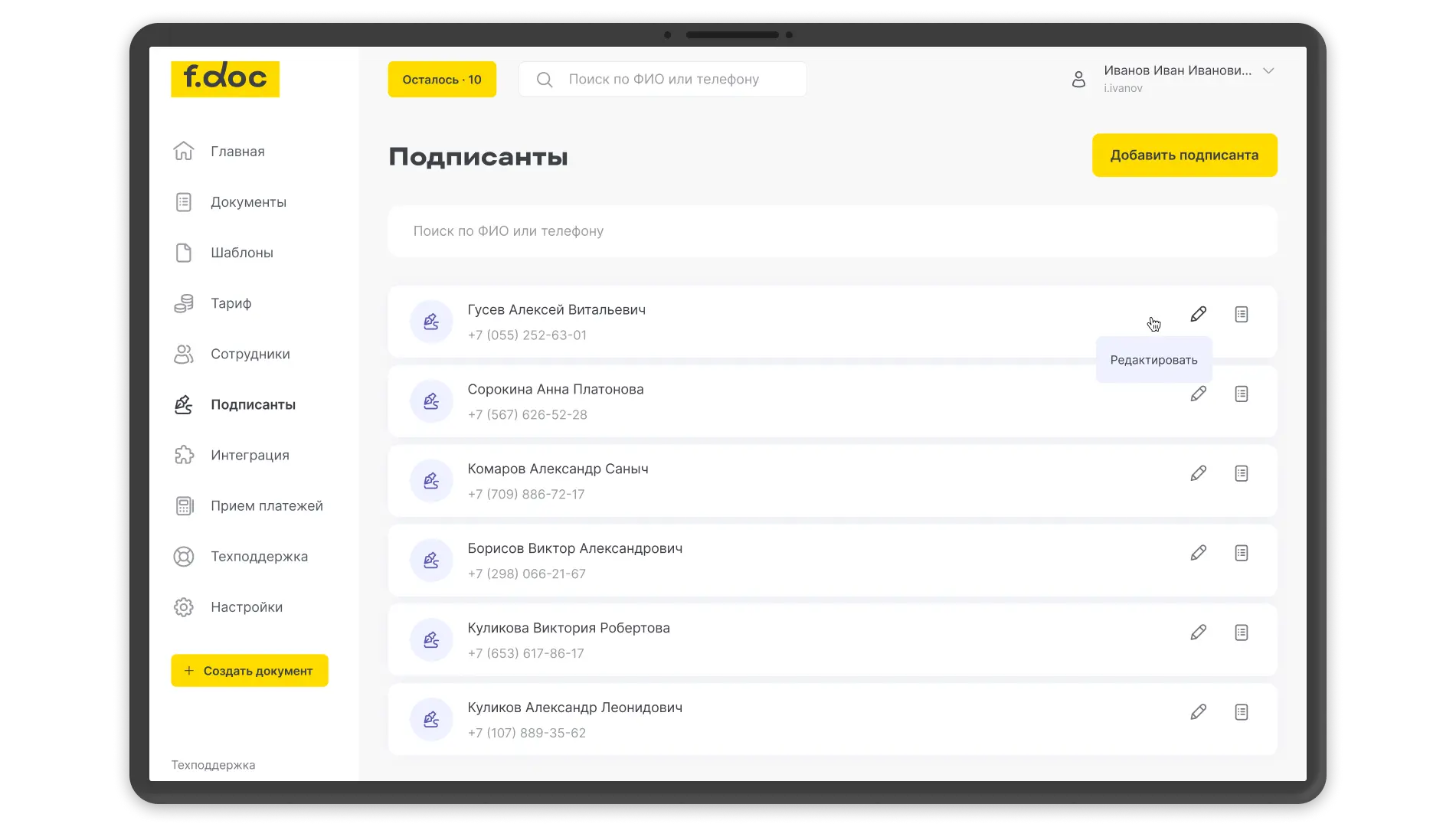Click the pencil edit icon for Гусев Алексей Витальевич
1456x827 pixels.
pyautogui.click(x=1198, y=314)
